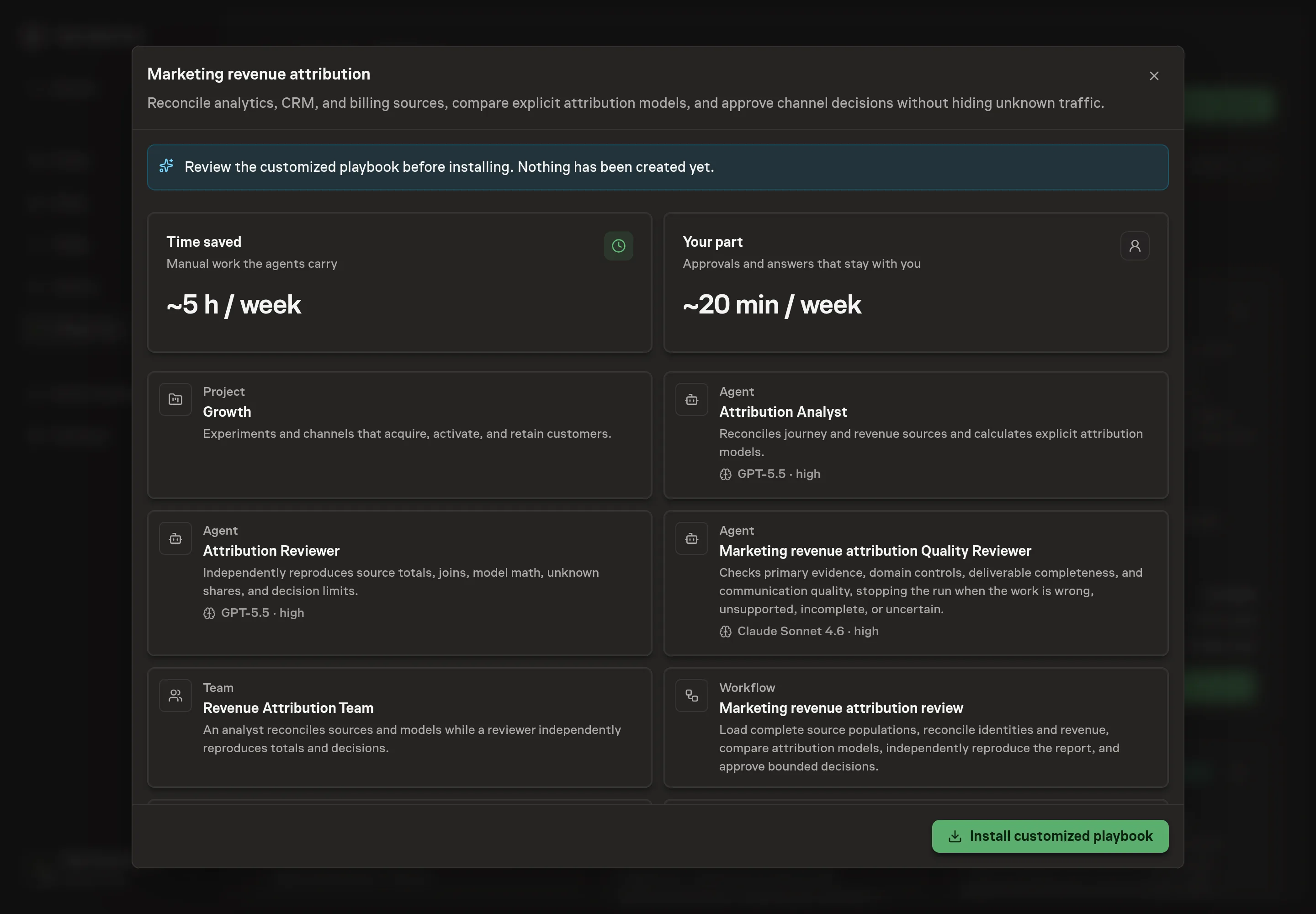Click the clock icon on Time saved card
The height and width of the screenshot is (914, 1316).
coord(619,246)
